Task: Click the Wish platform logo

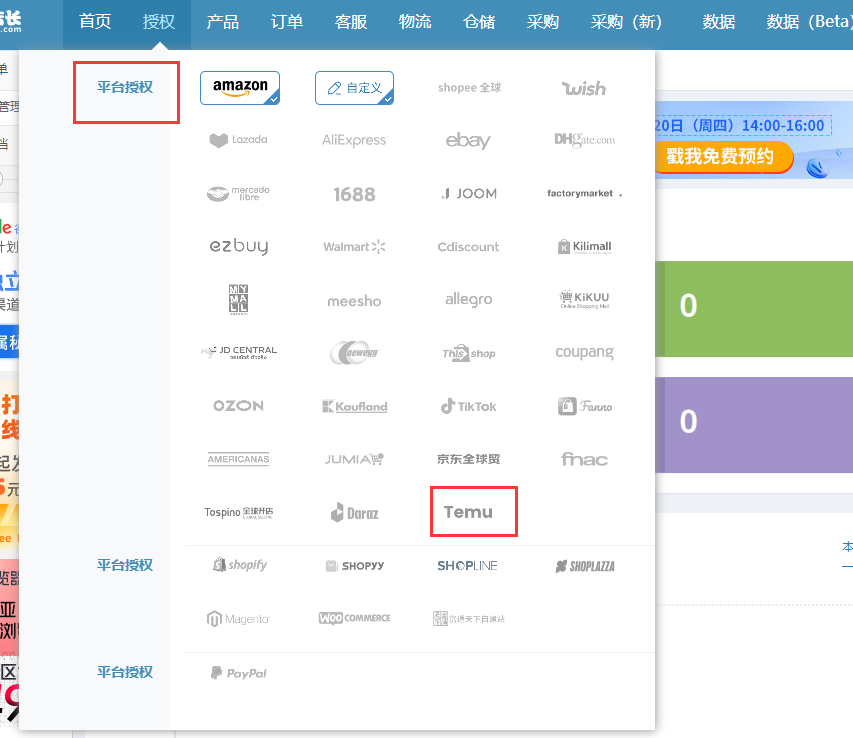Action: click(584, 88)
